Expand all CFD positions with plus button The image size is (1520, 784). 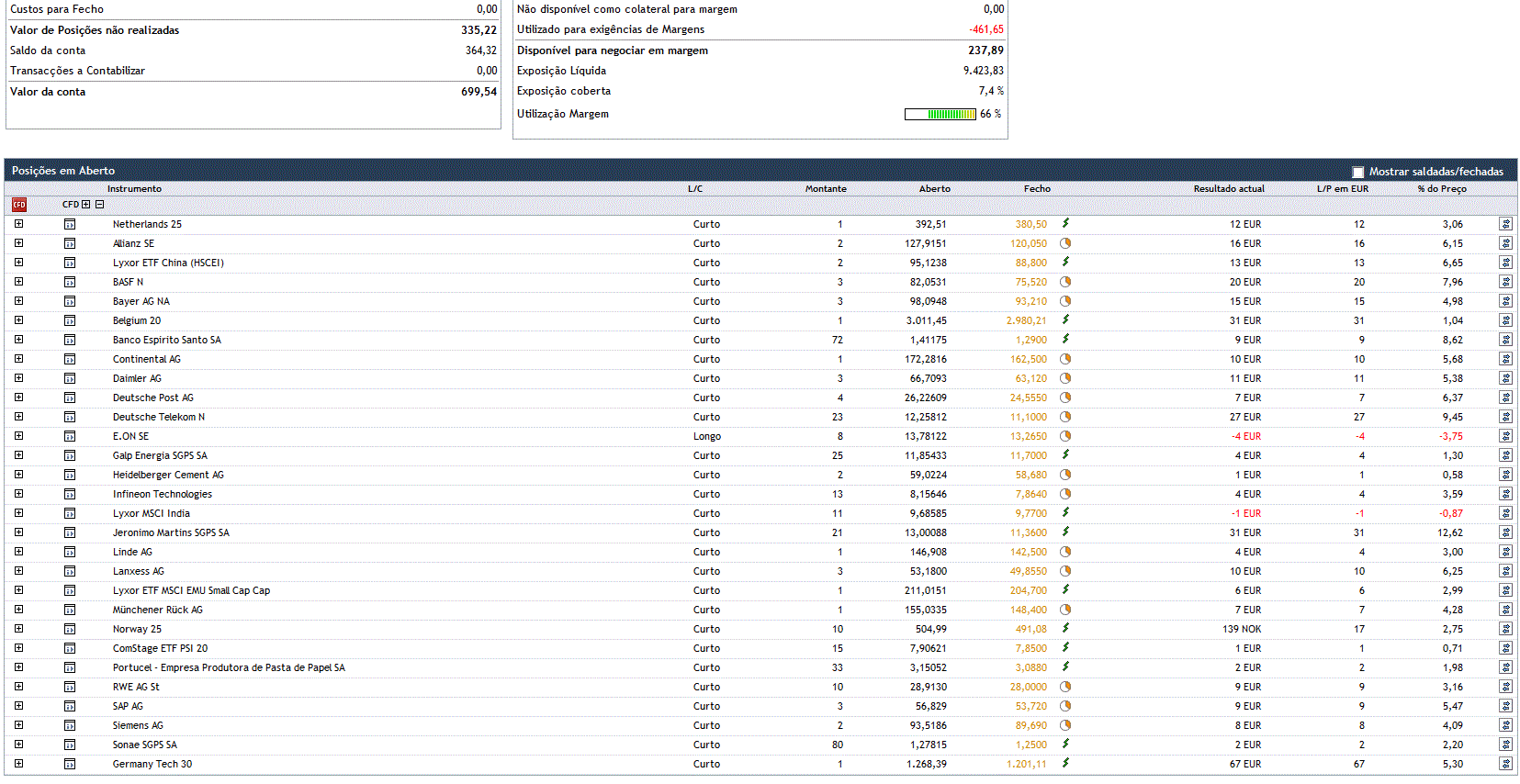click(86, 205)
